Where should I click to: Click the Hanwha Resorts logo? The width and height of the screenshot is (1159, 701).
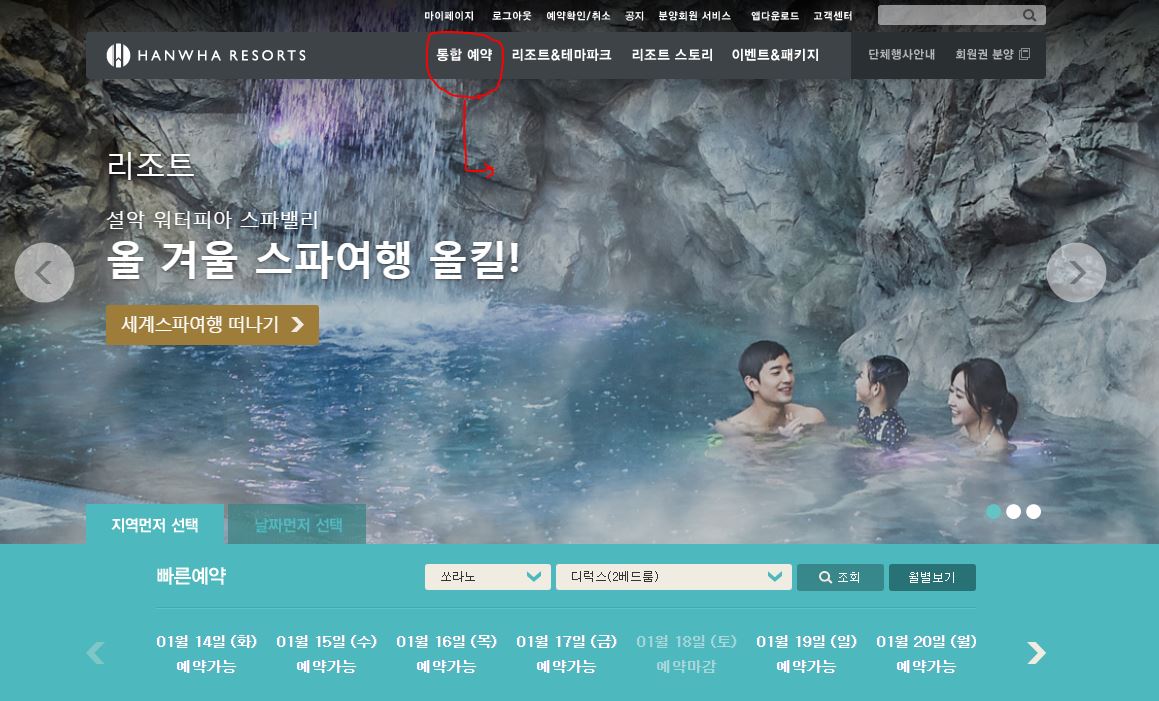pos(206,55)
